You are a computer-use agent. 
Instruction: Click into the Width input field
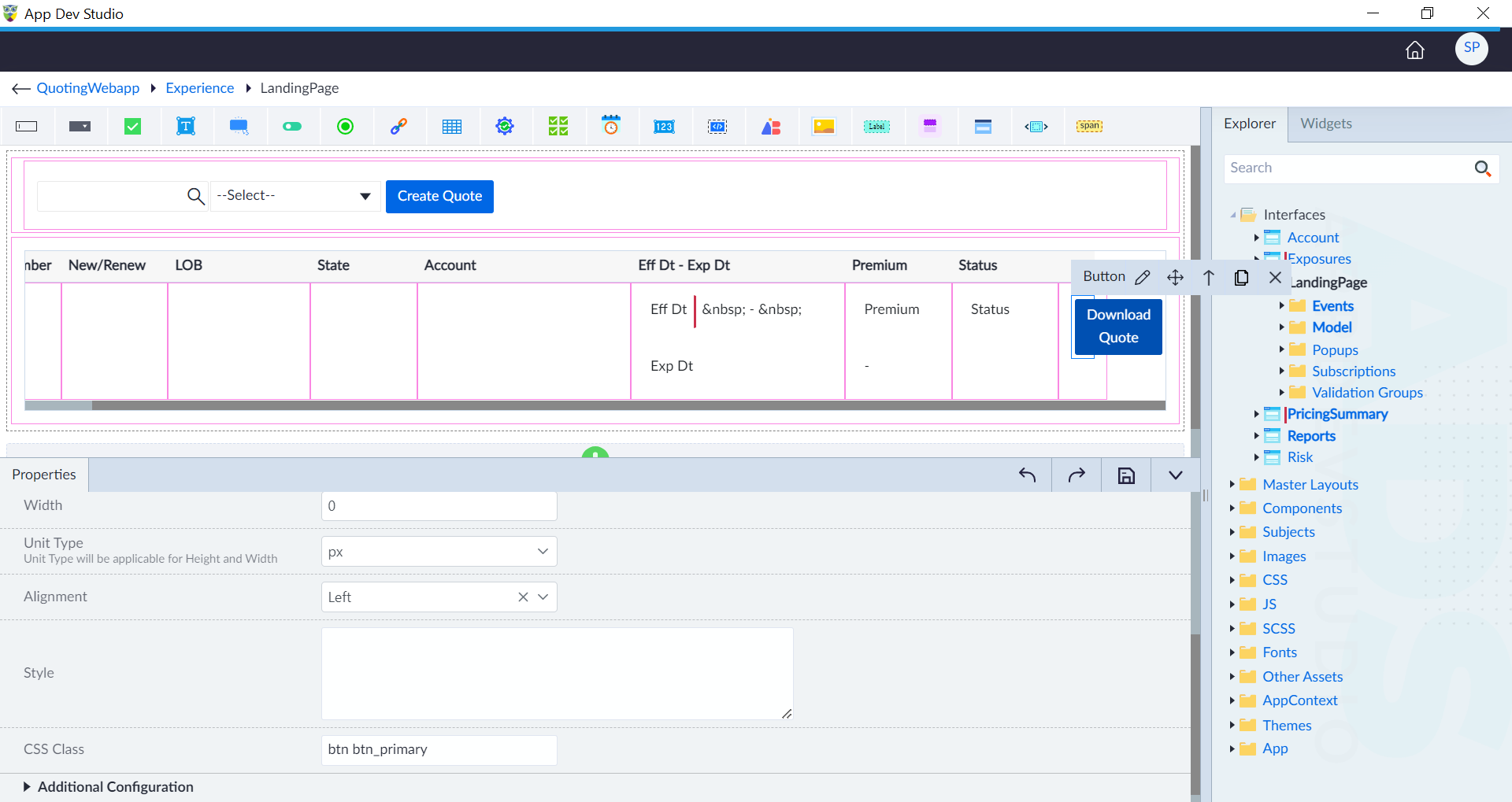click(439, 506)
